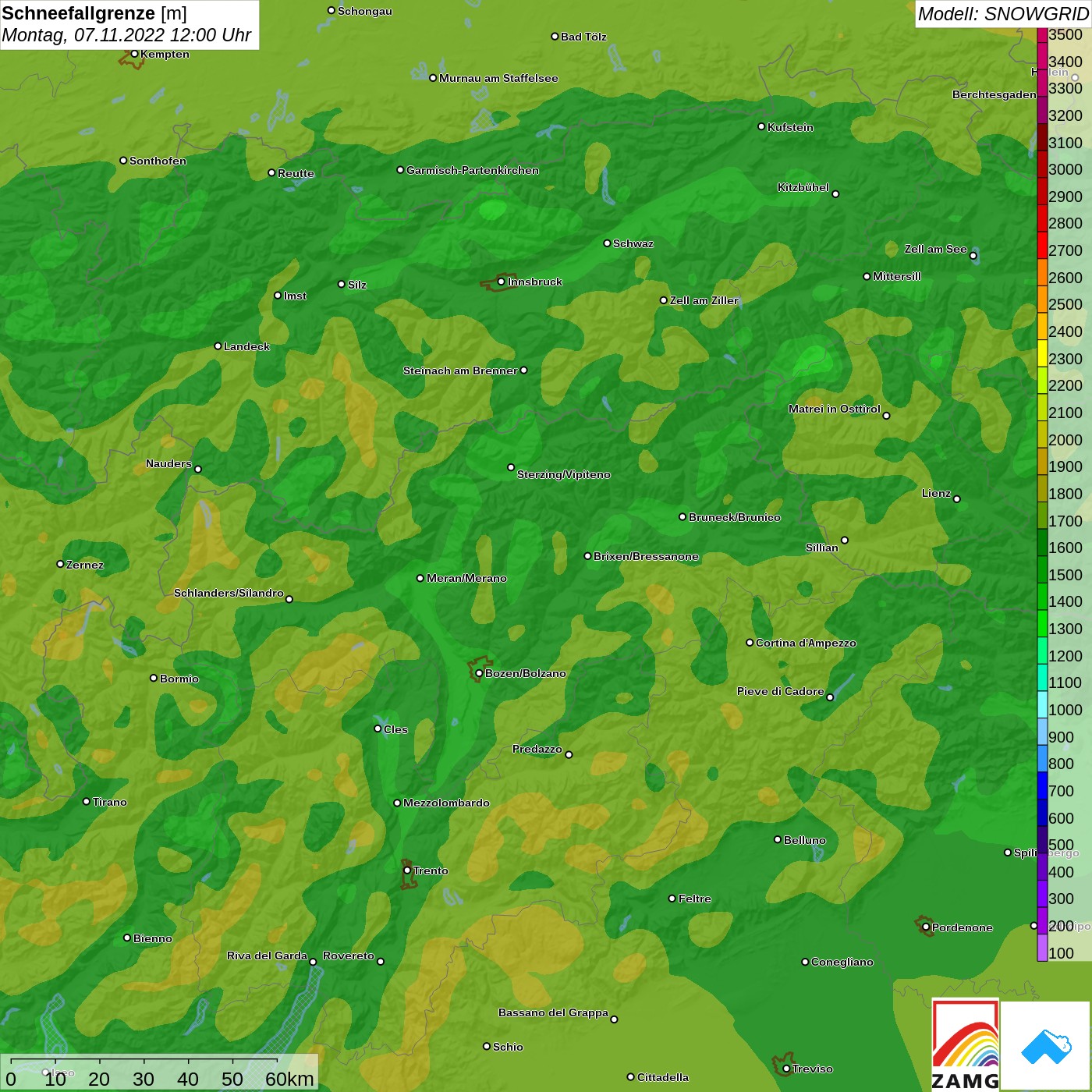Click the Zell am Ziller label
The width and height of the screenshot is (1092, 1092).
(x=704, y=300)
